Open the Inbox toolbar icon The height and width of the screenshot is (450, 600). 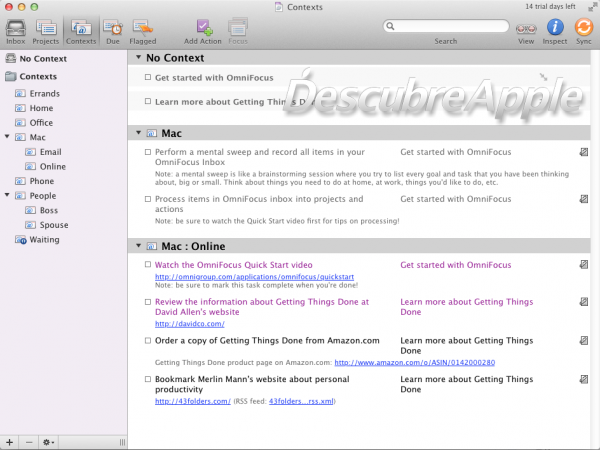pyautogui.click(x=16, y=31)
